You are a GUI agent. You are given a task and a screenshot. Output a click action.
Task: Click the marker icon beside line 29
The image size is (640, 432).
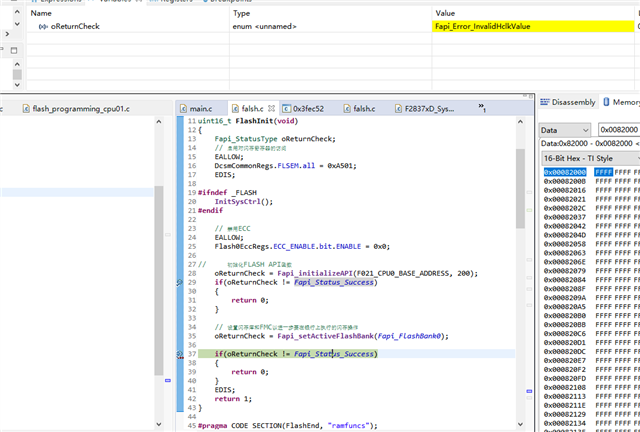tap(180, 282)
